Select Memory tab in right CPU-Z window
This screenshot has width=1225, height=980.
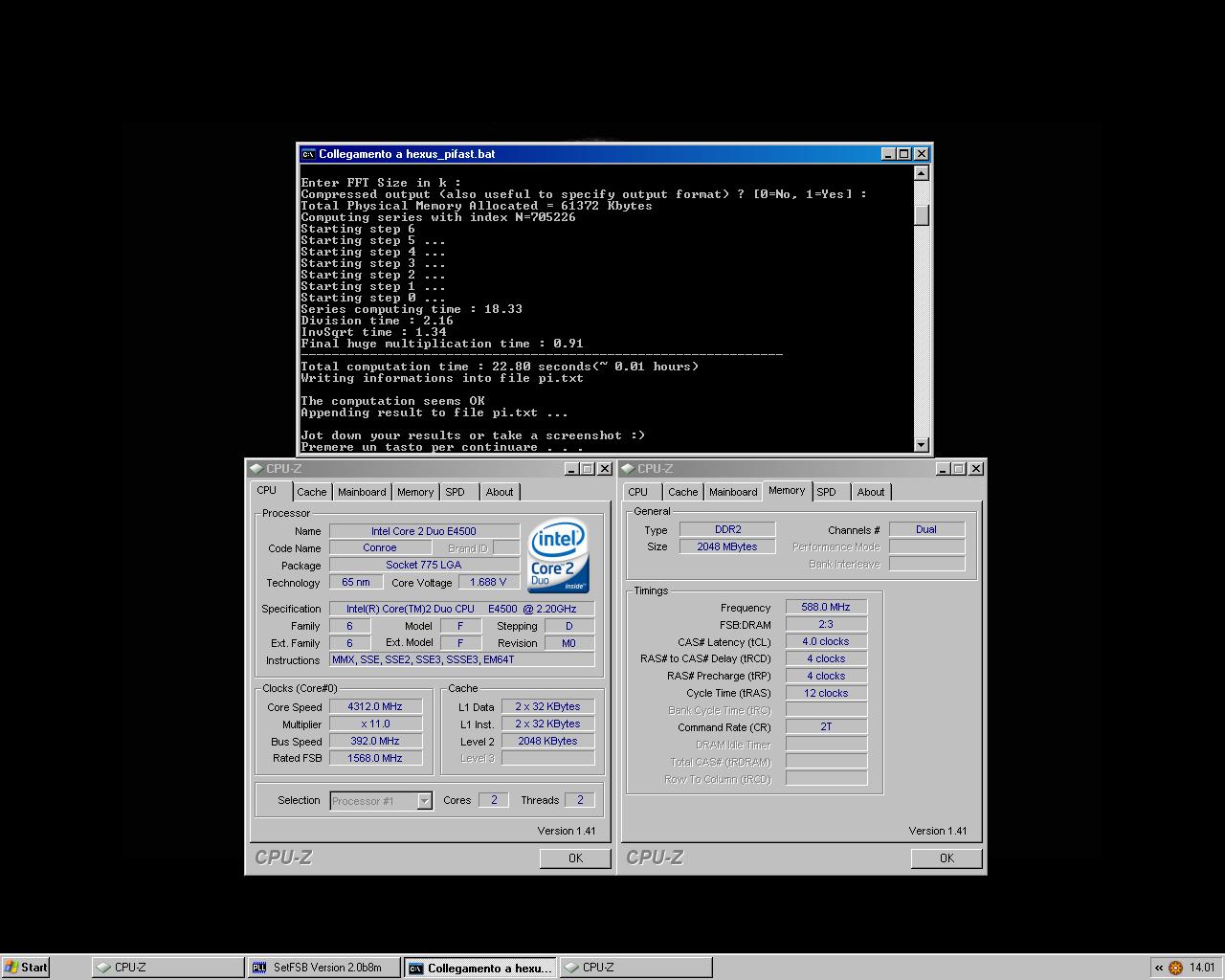point(787,490)
